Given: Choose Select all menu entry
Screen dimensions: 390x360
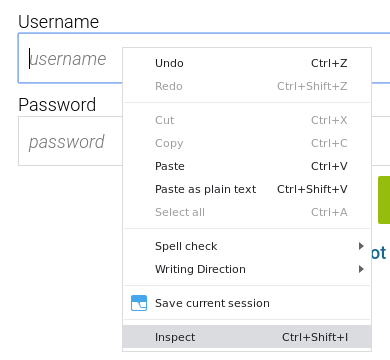Looking at the screenshot, I should click(x=247, y=212).
